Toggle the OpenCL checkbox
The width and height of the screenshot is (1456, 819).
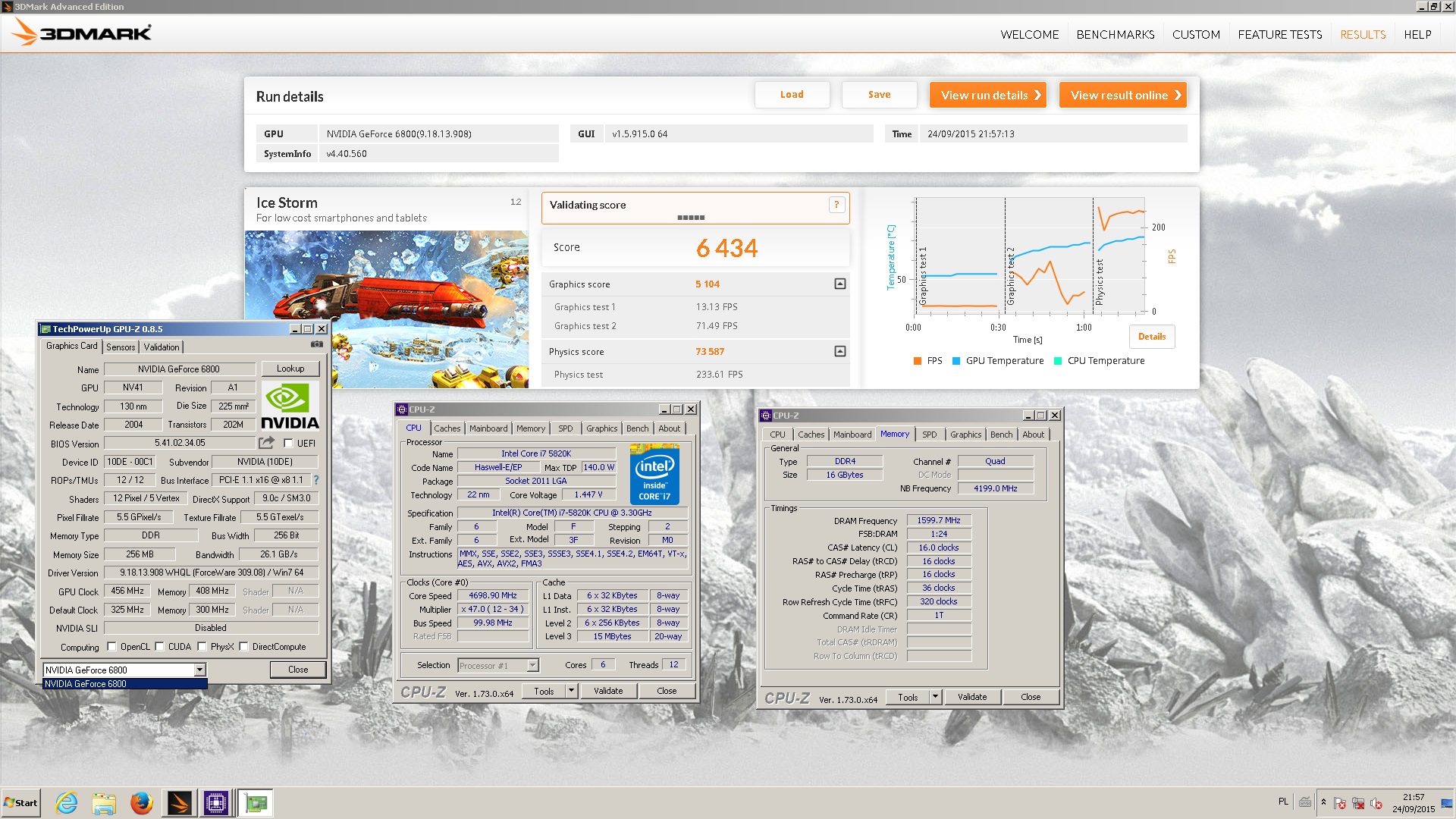coord(112,647)
